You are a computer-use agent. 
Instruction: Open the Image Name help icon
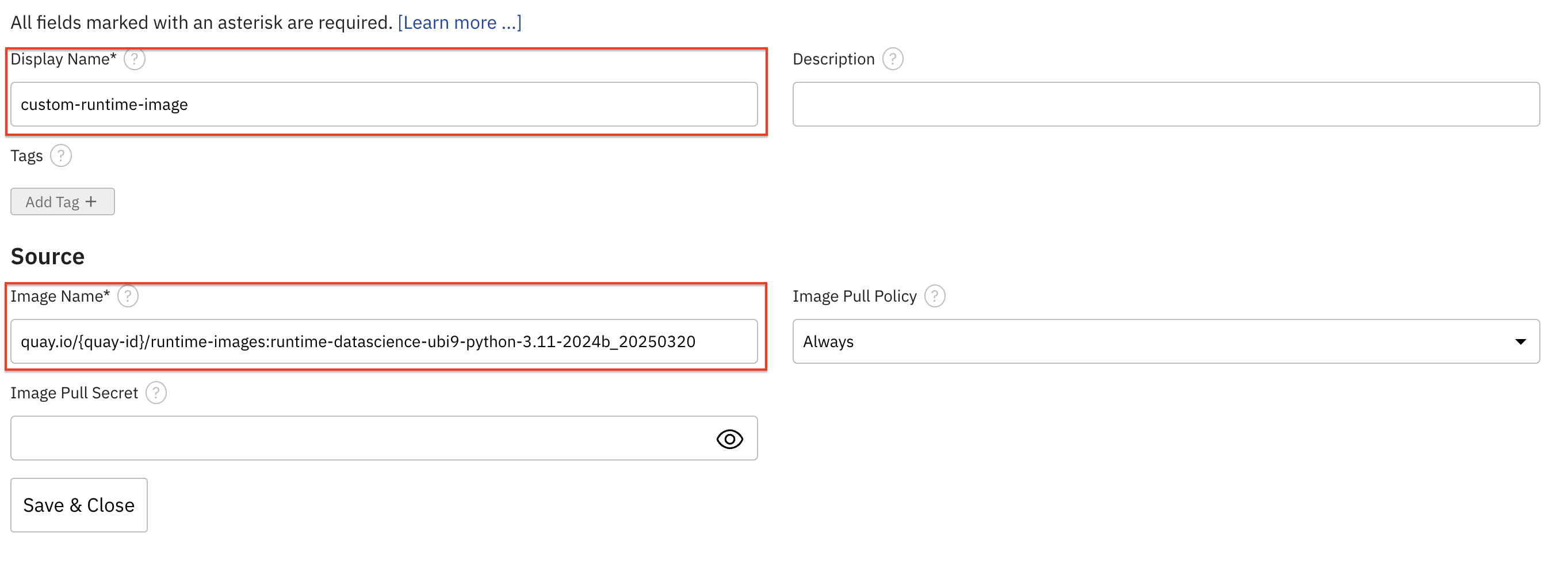[128, 296]
